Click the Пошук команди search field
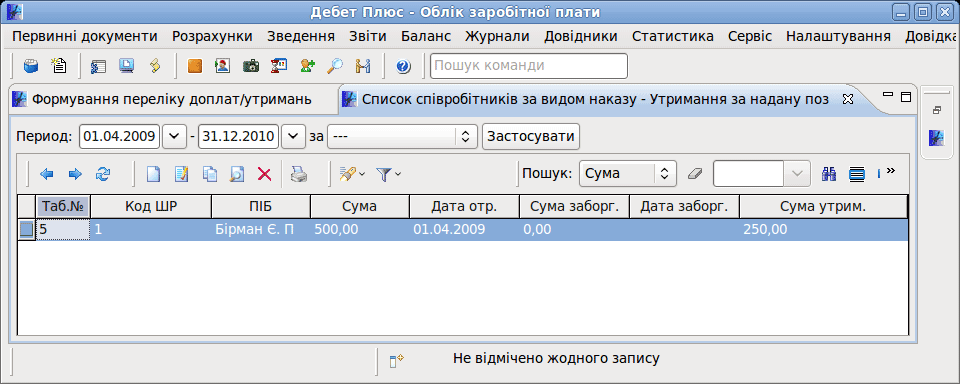The height and width of the screenshot is (384, 960). [529, 66]
